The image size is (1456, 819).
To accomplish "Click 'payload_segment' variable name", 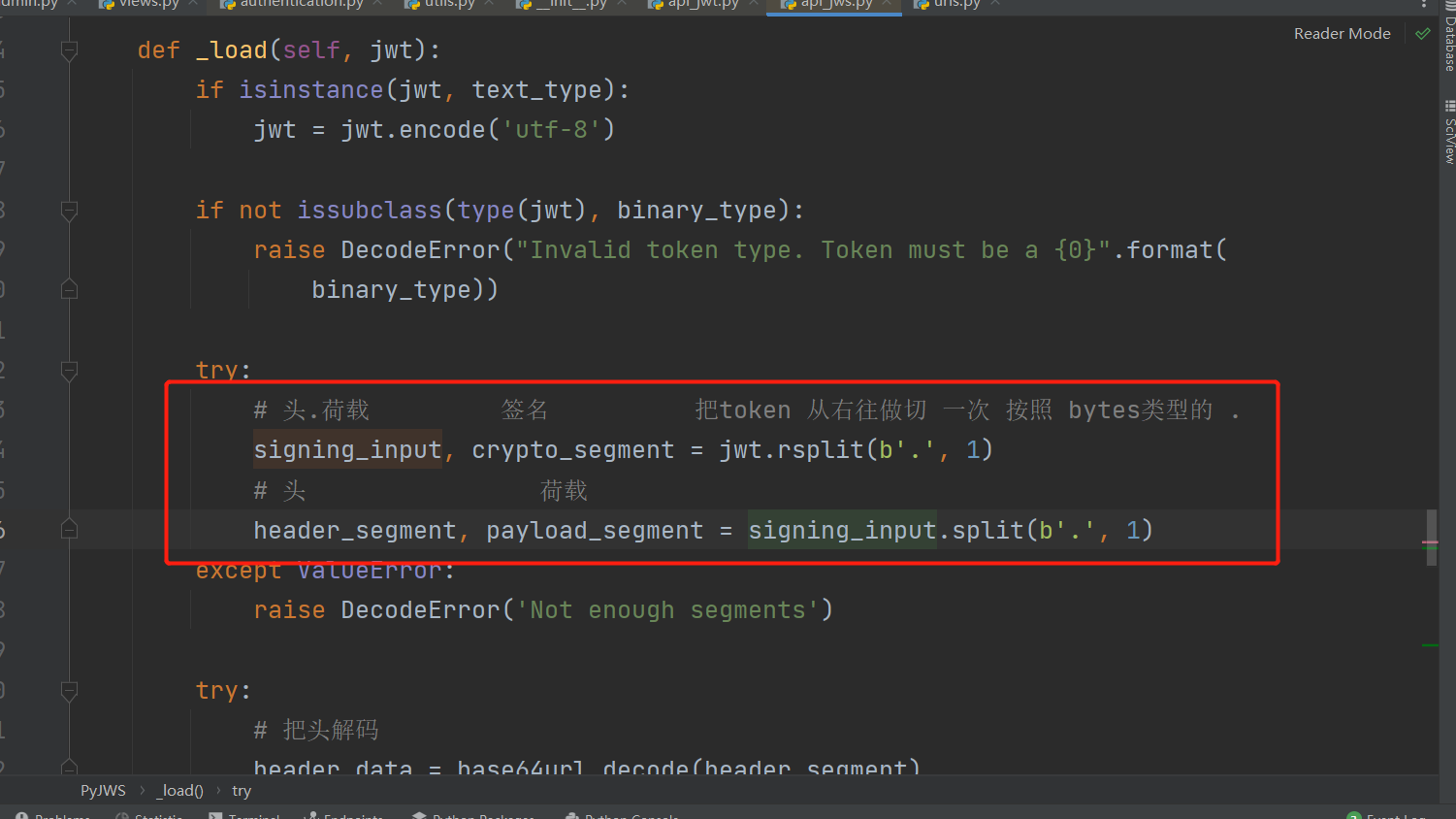I will [x=595, y=531].
